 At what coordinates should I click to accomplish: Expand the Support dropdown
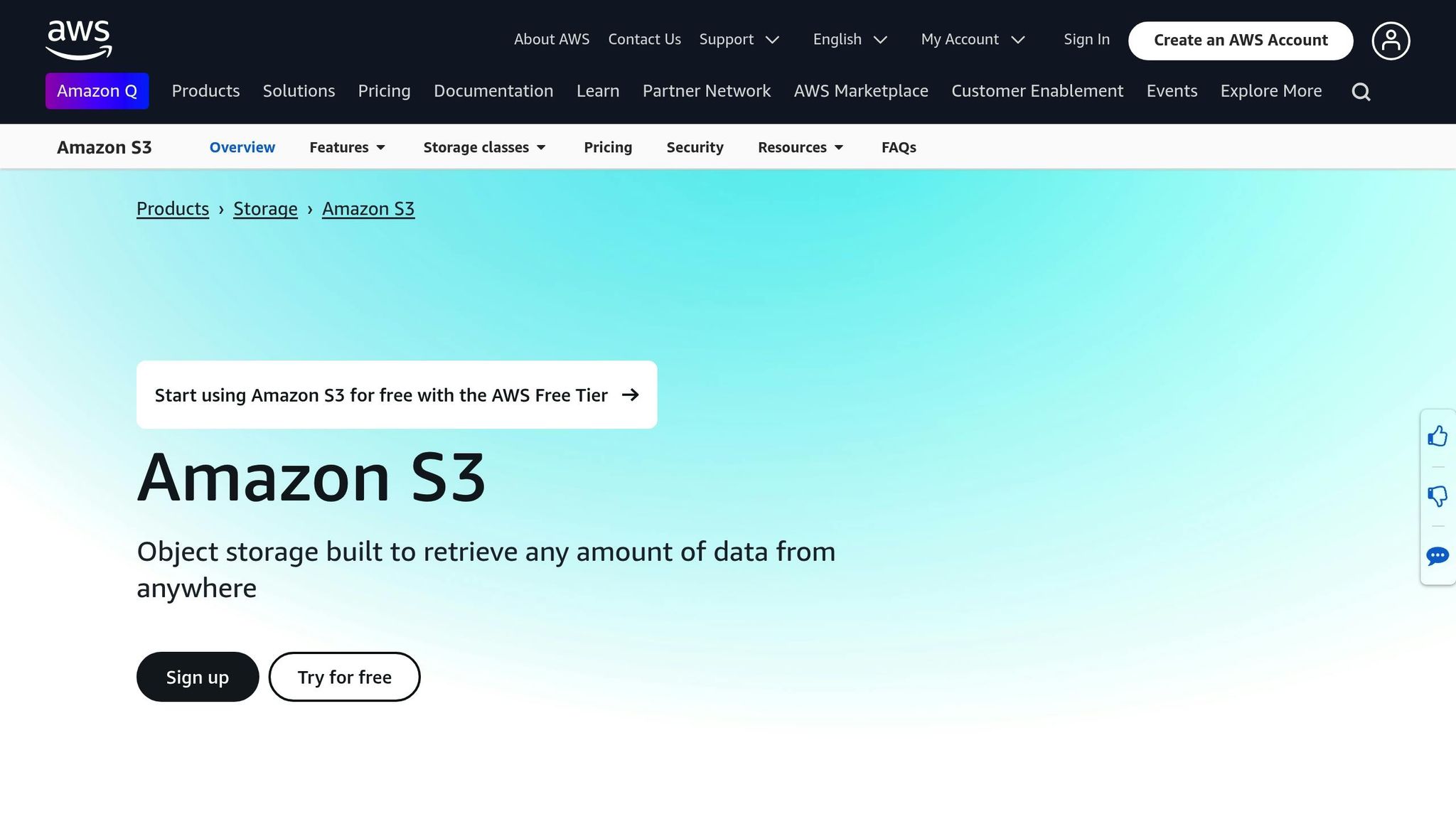point(739,40)
